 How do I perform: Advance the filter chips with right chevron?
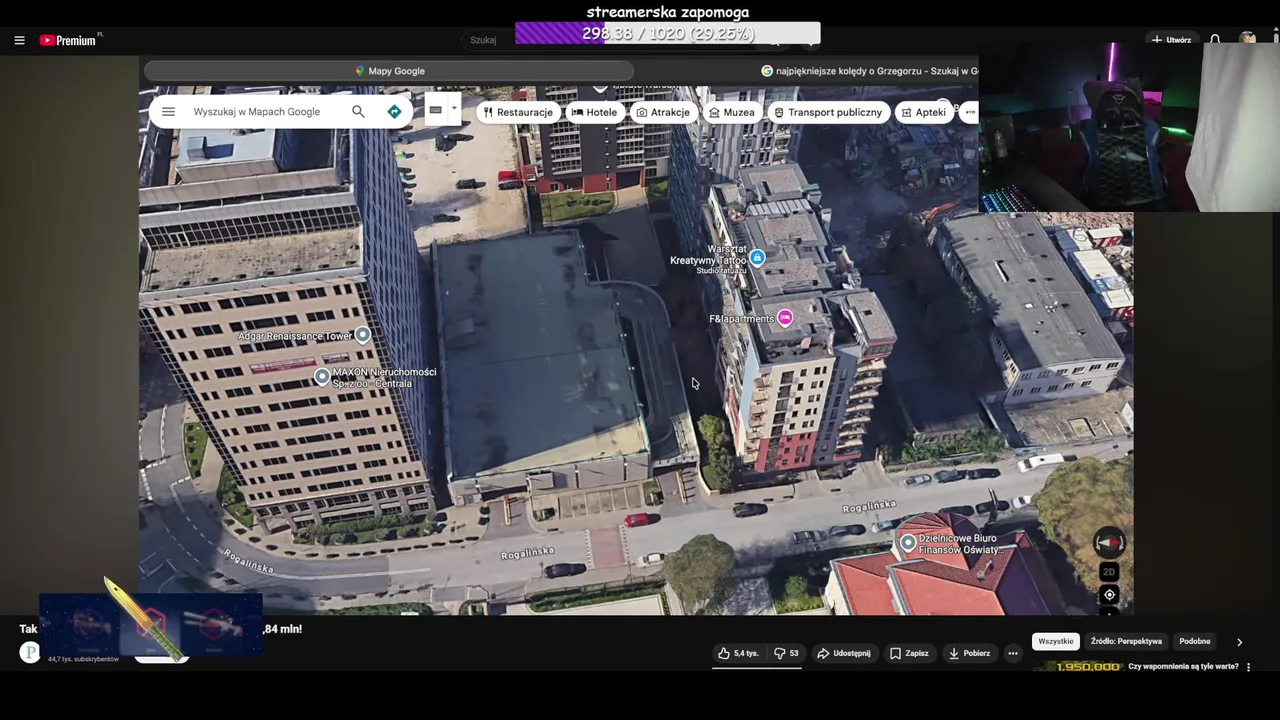coord(1239,642)
